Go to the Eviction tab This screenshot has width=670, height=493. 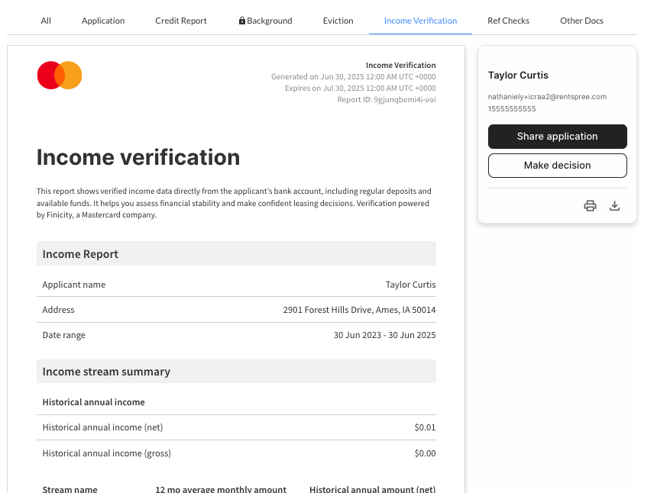(x=338, y=21)
